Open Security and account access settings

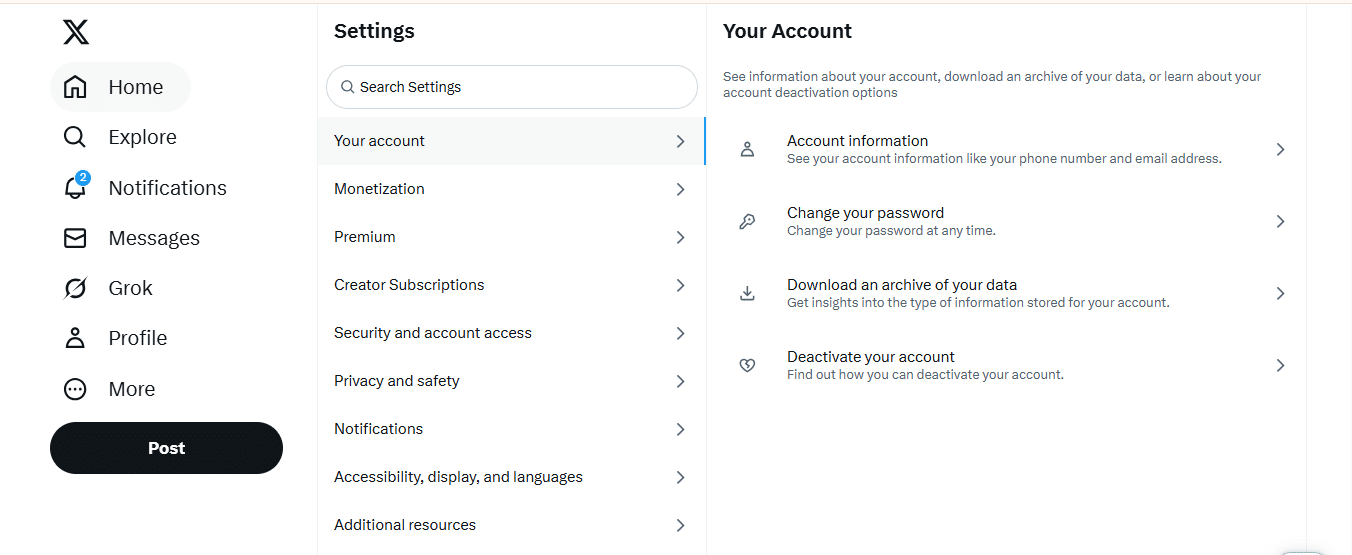[433, 333]
